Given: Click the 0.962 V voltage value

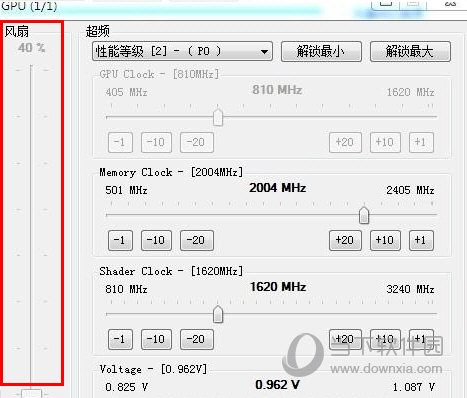Looking at the screenshot, I should (277, 385).
